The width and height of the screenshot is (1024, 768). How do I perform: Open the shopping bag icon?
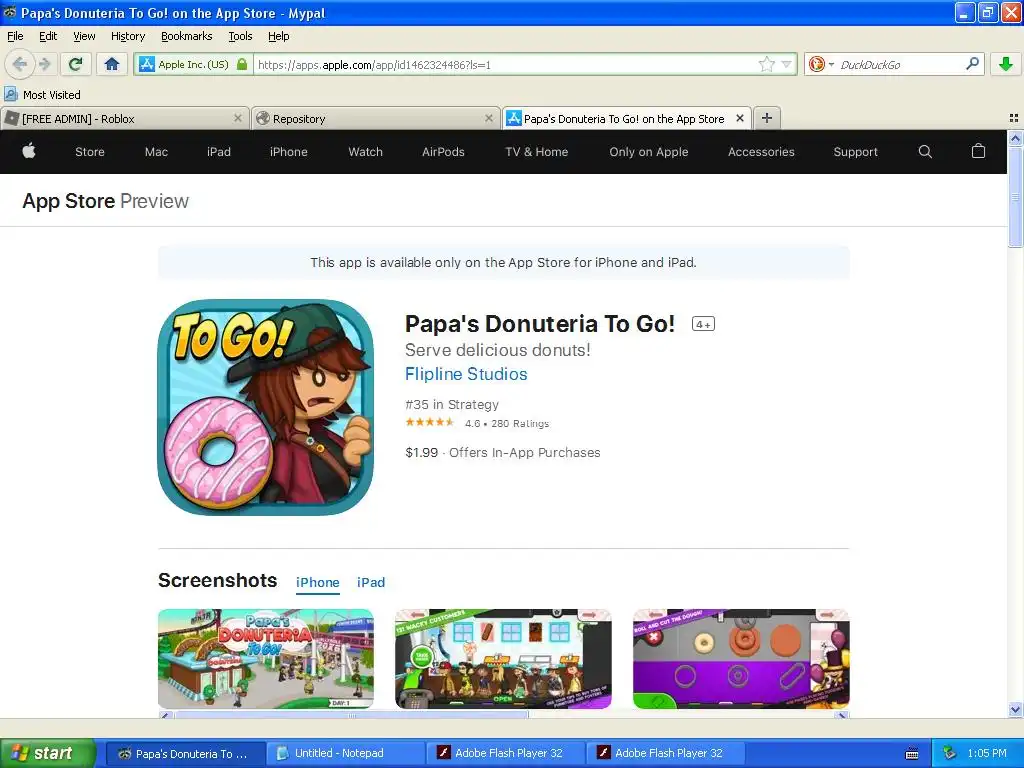(978, 151)
